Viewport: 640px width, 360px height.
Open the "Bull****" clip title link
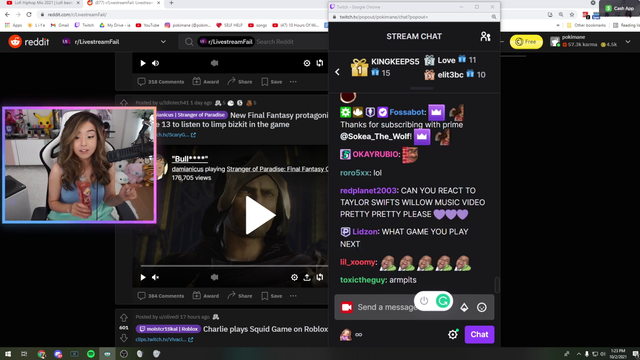pos(190,158)
